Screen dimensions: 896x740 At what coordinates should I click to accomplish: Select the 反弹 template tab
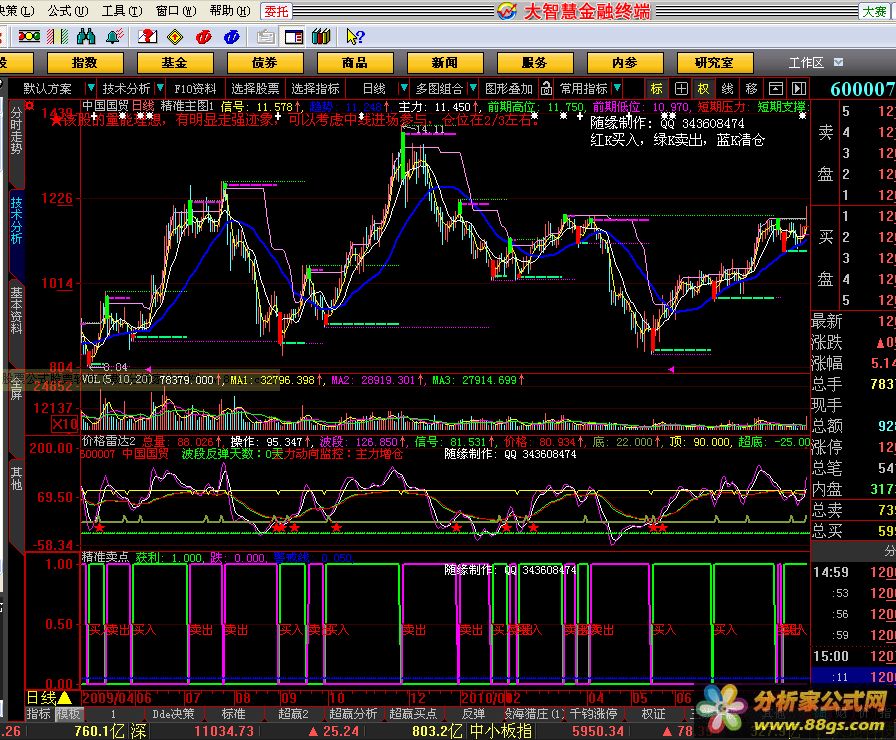(473, 714)
